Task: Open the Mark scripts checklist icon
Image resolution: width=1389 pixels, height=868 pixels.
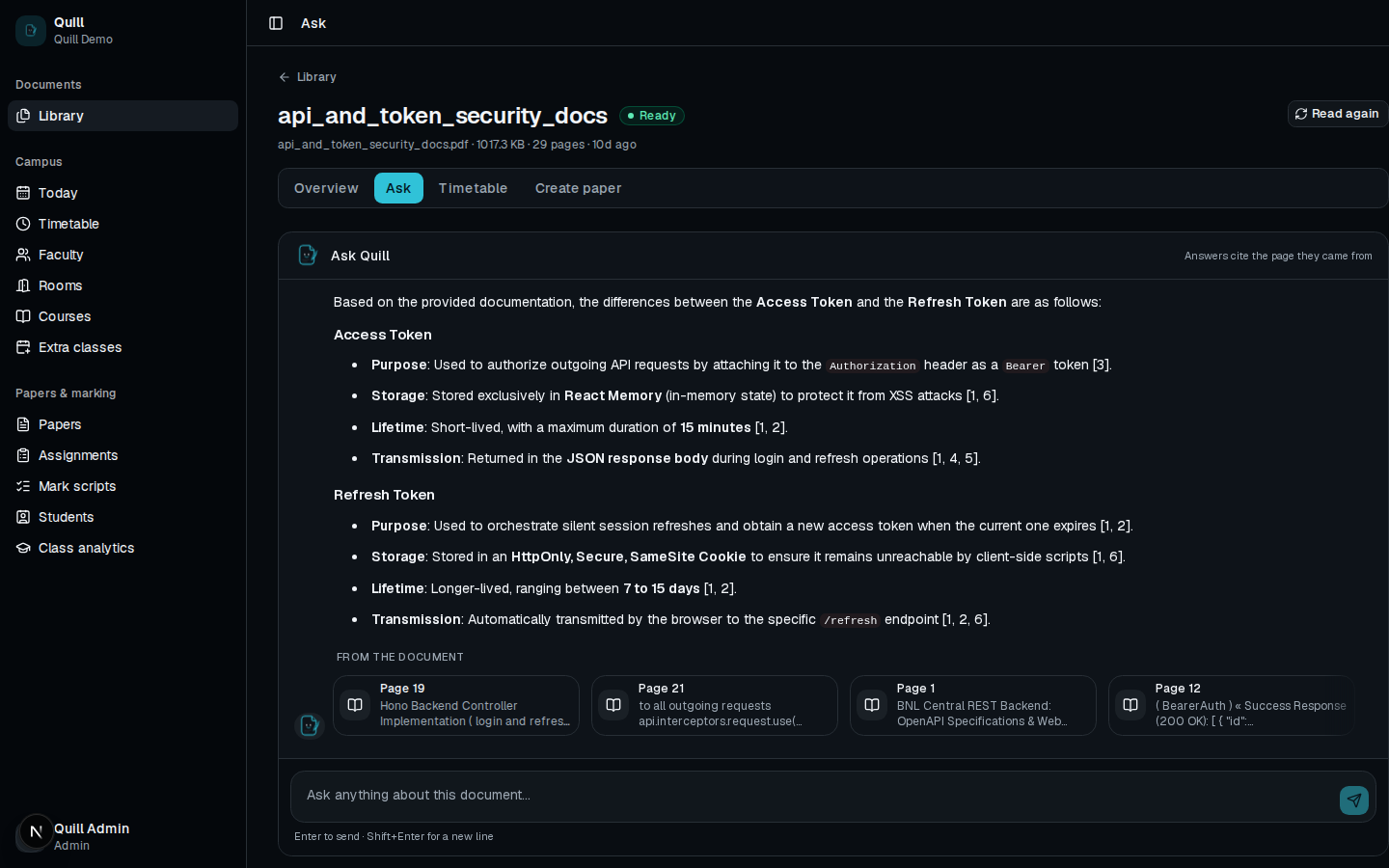Action: [x=23, y=486]
